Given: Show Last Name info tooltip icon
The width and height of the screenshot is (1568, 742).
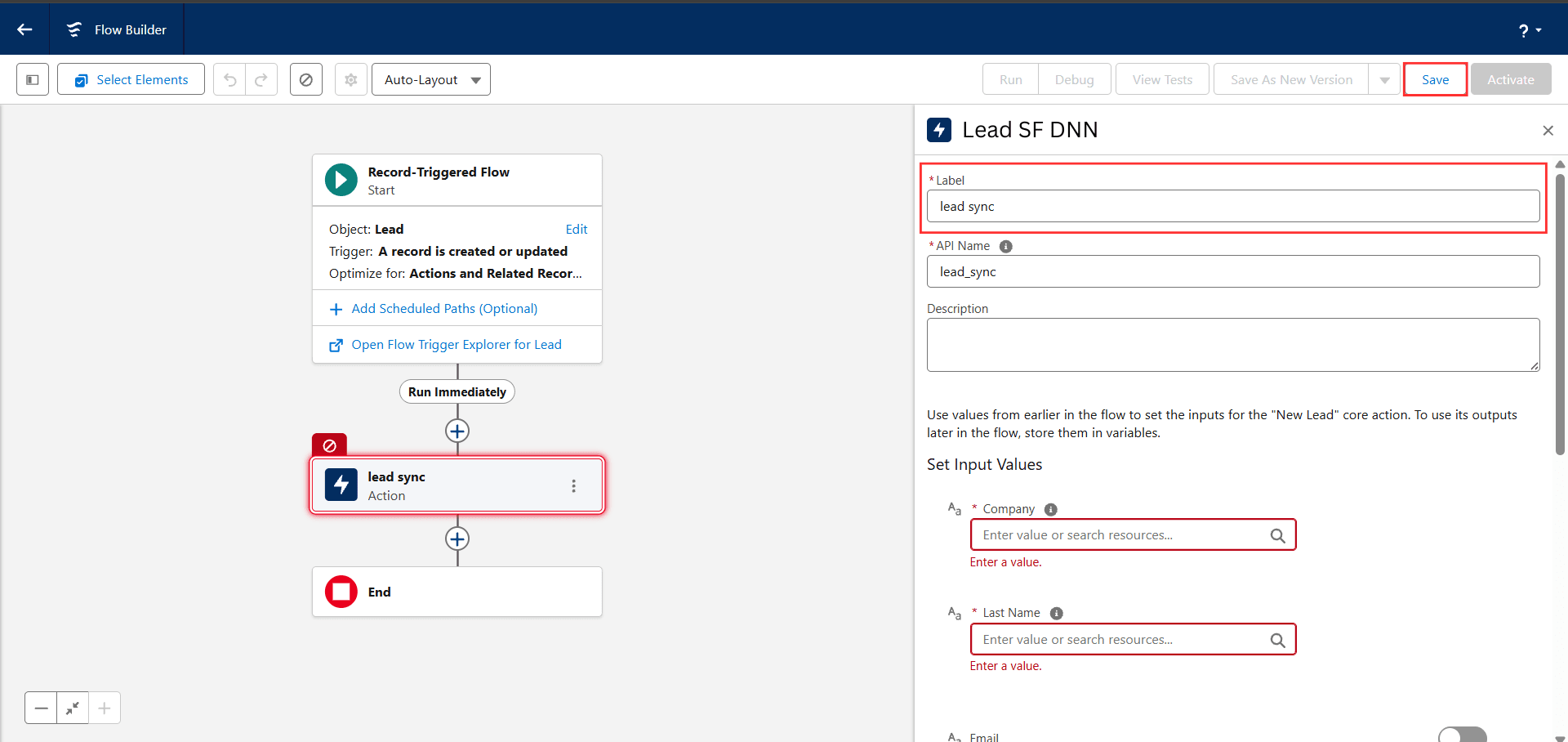Looking at the screenshot, I should click(1056, 613).
